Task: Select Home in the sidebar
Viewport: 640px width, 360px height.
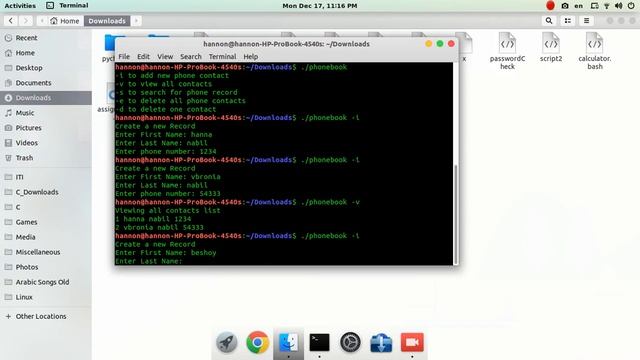Action: 46,53
